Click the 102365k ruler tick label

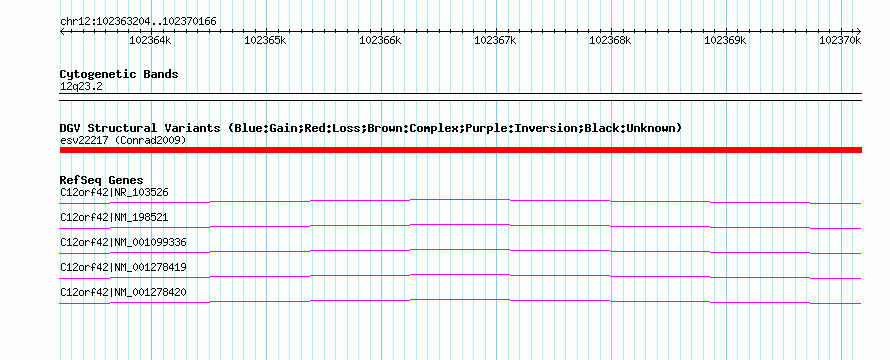click(265, 40)
